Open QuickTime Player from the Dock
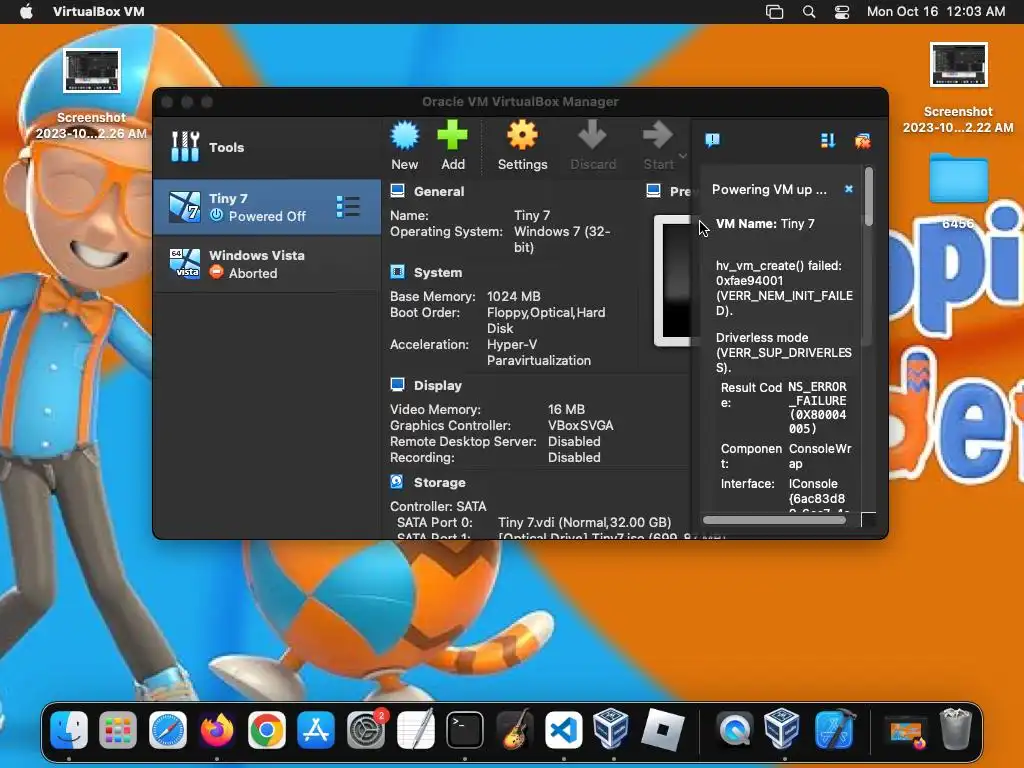Screen dimensions: 1024x768 (735, 729)
